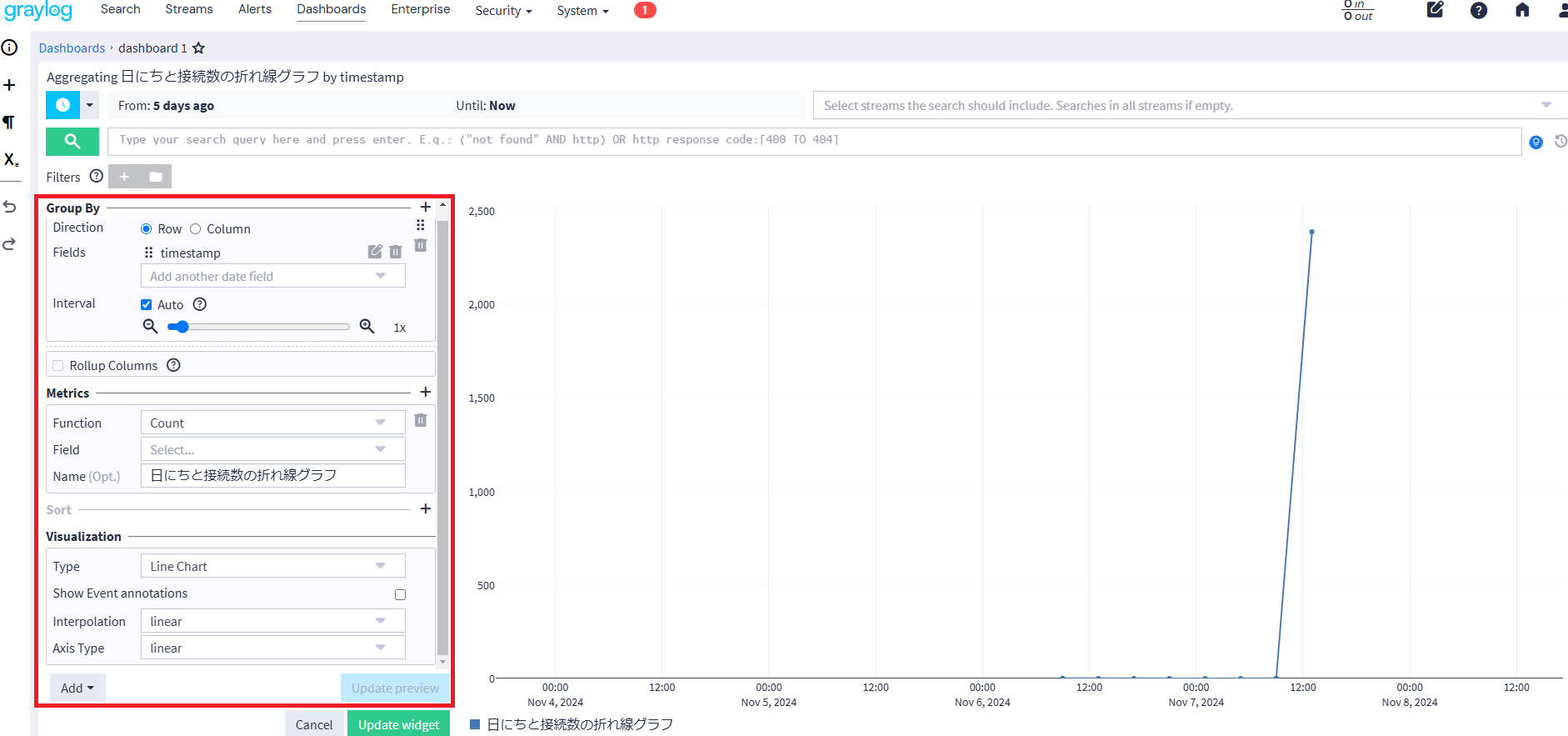Click the undo arrow in left sidebar
Screen dimensions: 1568x736
coord(10,207)
